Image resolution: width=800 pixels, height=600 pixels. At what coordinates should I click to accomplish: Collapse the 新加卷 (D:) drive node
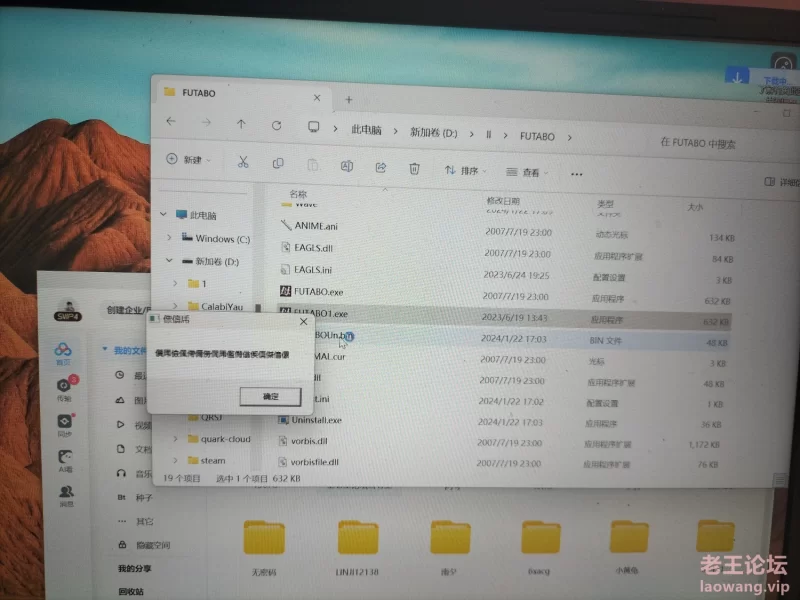point(169,260)
